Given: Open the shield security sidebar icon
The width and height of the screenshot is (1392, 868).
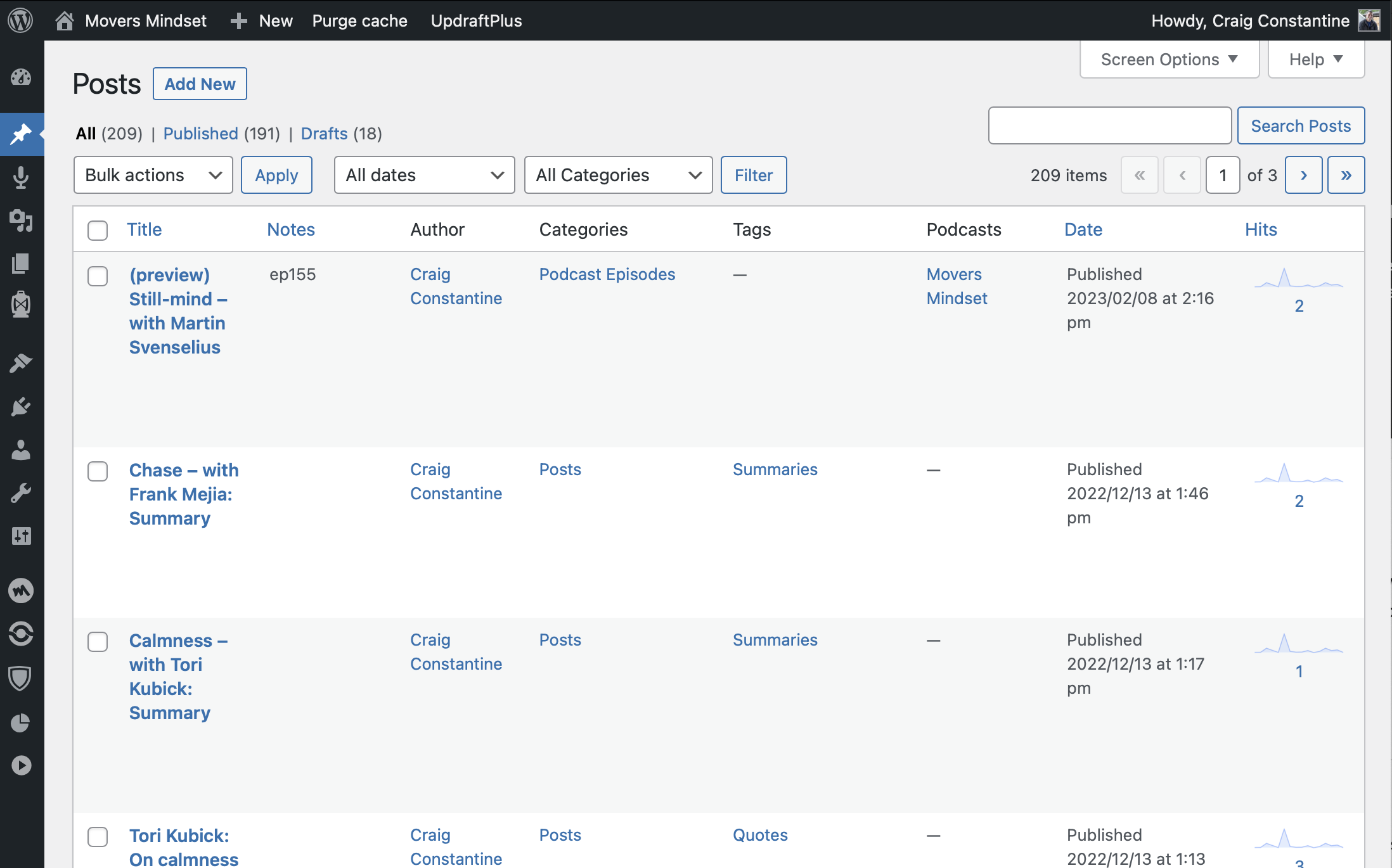Looking at the screenshot, I should coord(21,678).
